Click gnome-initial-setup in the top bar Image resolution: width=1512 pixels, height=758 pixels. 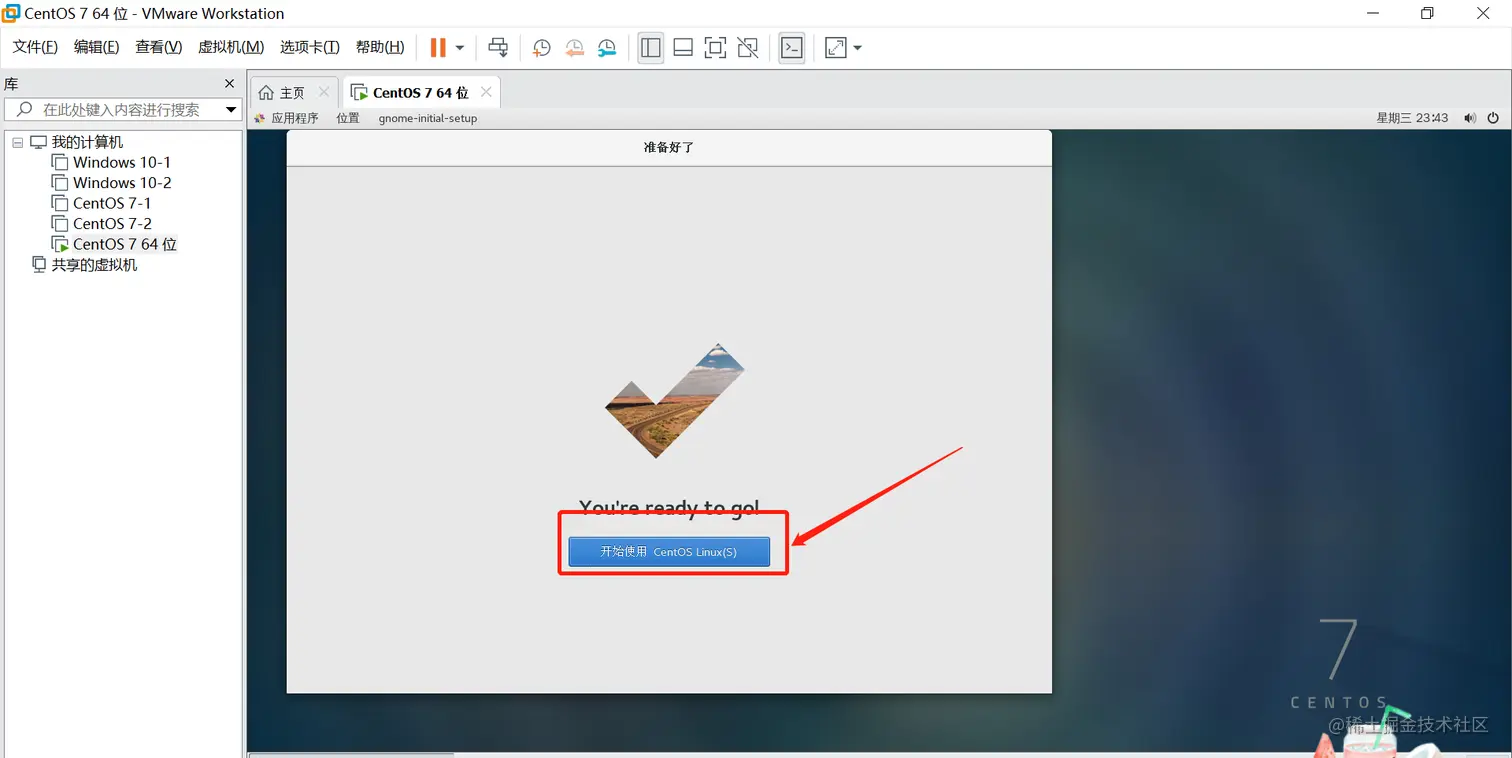[x=428, y=118]
